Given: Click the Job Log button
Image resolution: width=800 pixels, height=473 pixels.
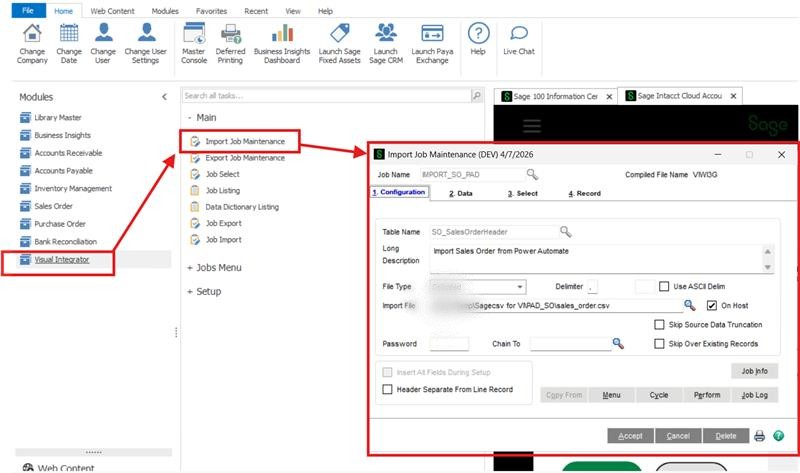Looking at the screenshot, I should [754, 395].
